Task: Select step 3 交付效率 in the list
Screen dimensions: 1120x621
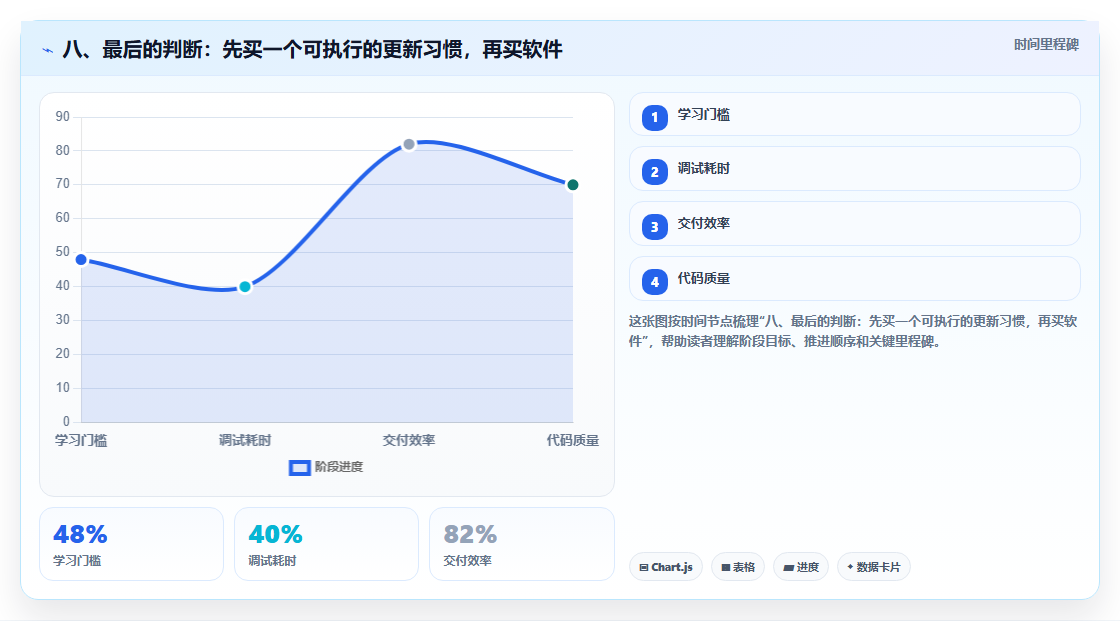Action: coord(854,224)
